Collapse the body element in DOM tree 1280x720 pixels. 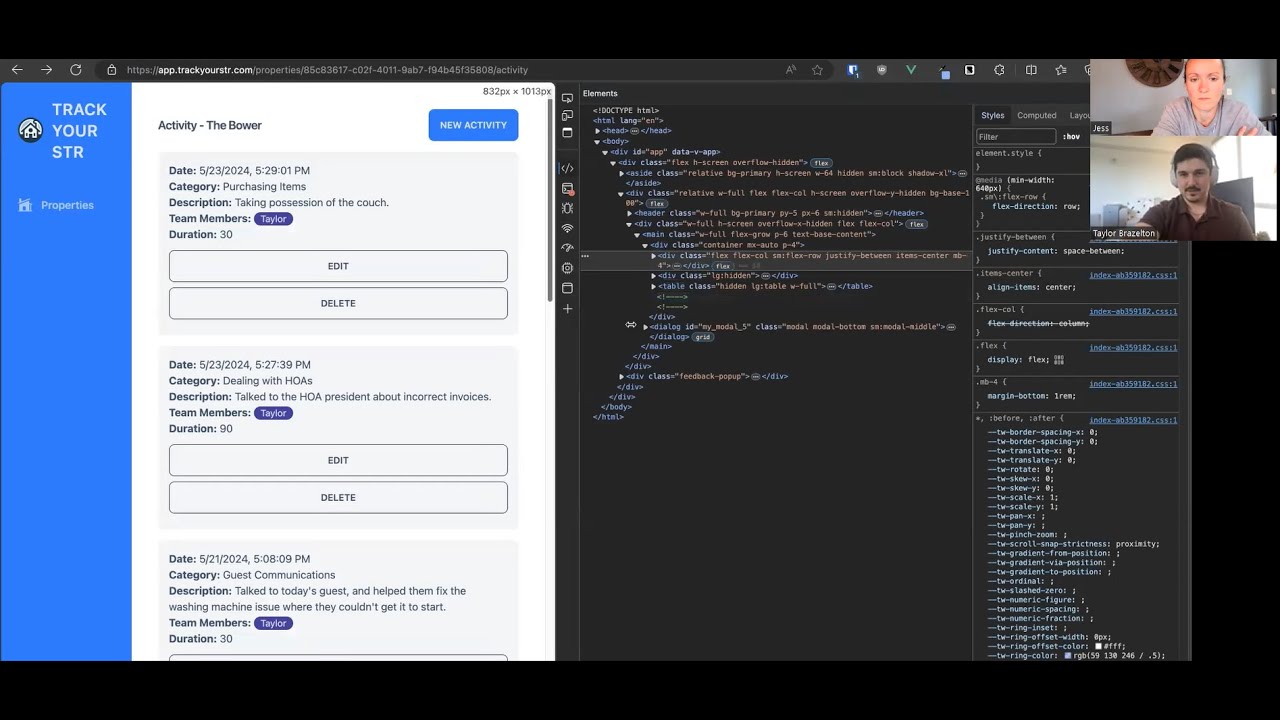coord(597,142)
